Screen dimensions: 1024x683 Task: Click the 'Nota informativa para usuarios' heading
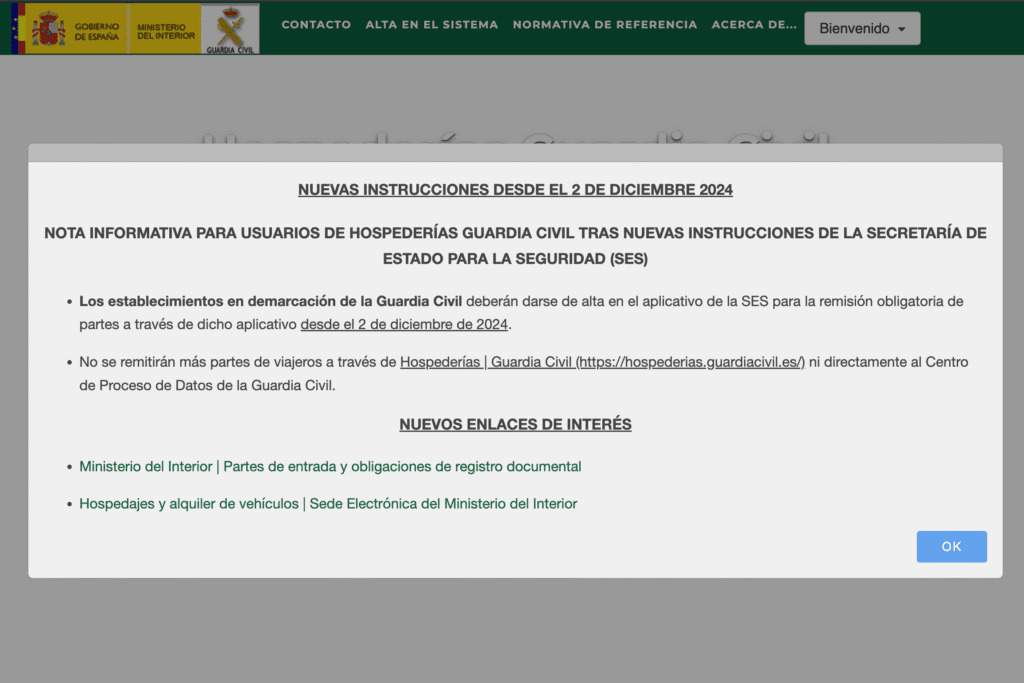515,245
